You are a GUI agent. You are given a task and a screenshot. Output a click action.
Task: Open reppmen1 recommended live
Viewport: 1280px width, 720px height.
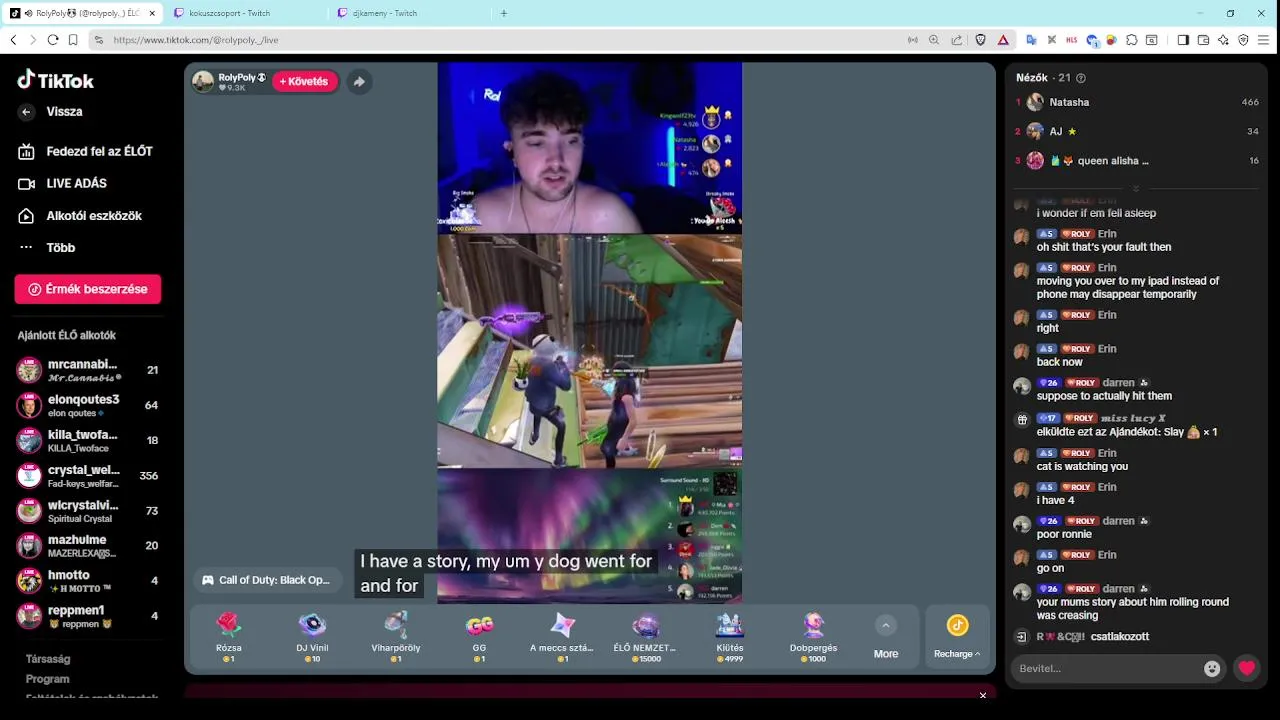coord(88,615)
